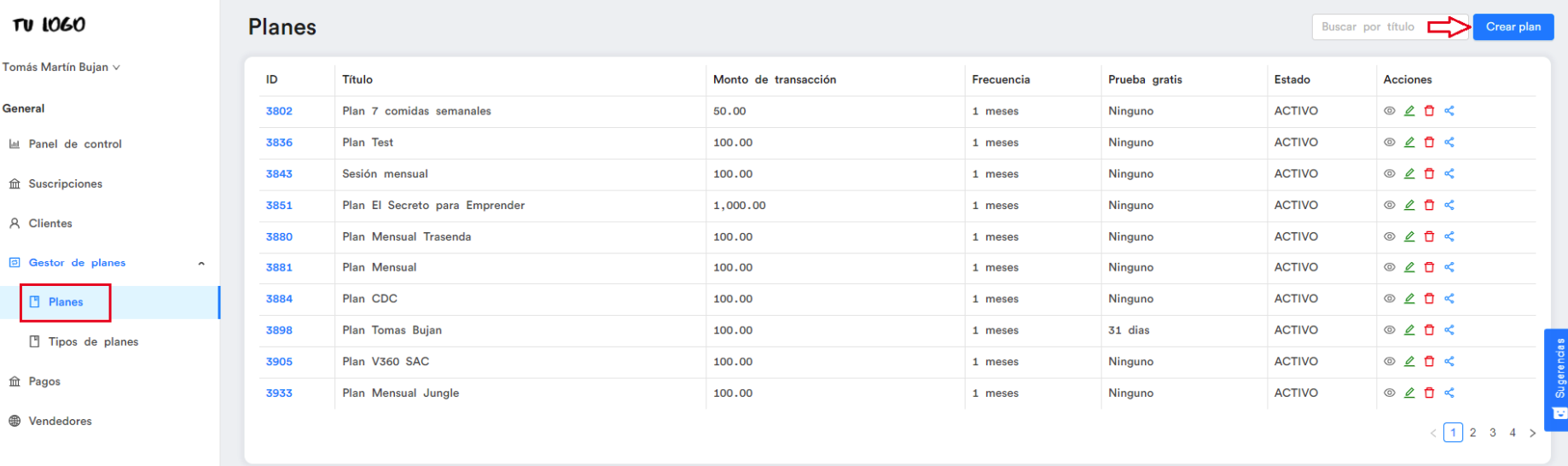Image resolution: width=1568 pixels, height=466 pixels.
Task: Click the Crear plan button
Action: tap(1513, 27)
